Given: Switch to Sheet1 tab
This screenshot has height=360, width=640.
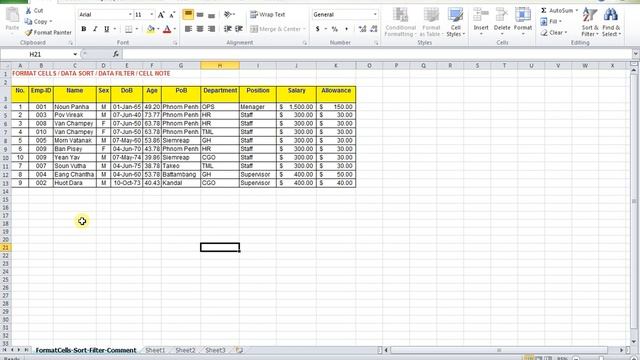Looking at the screenshot, I should 155,350.
